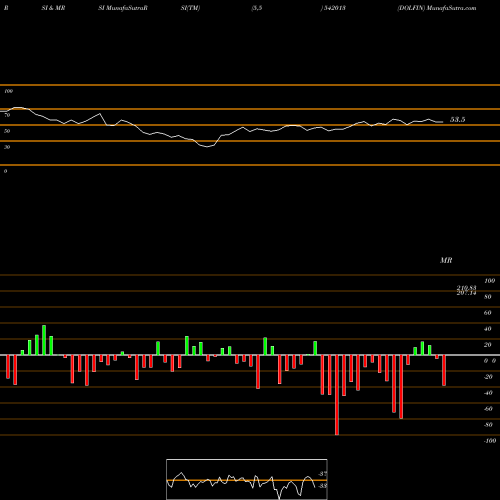Click the MR axis label 40
The width and height of the screenshot is (500, 500).
coord(487,329)
